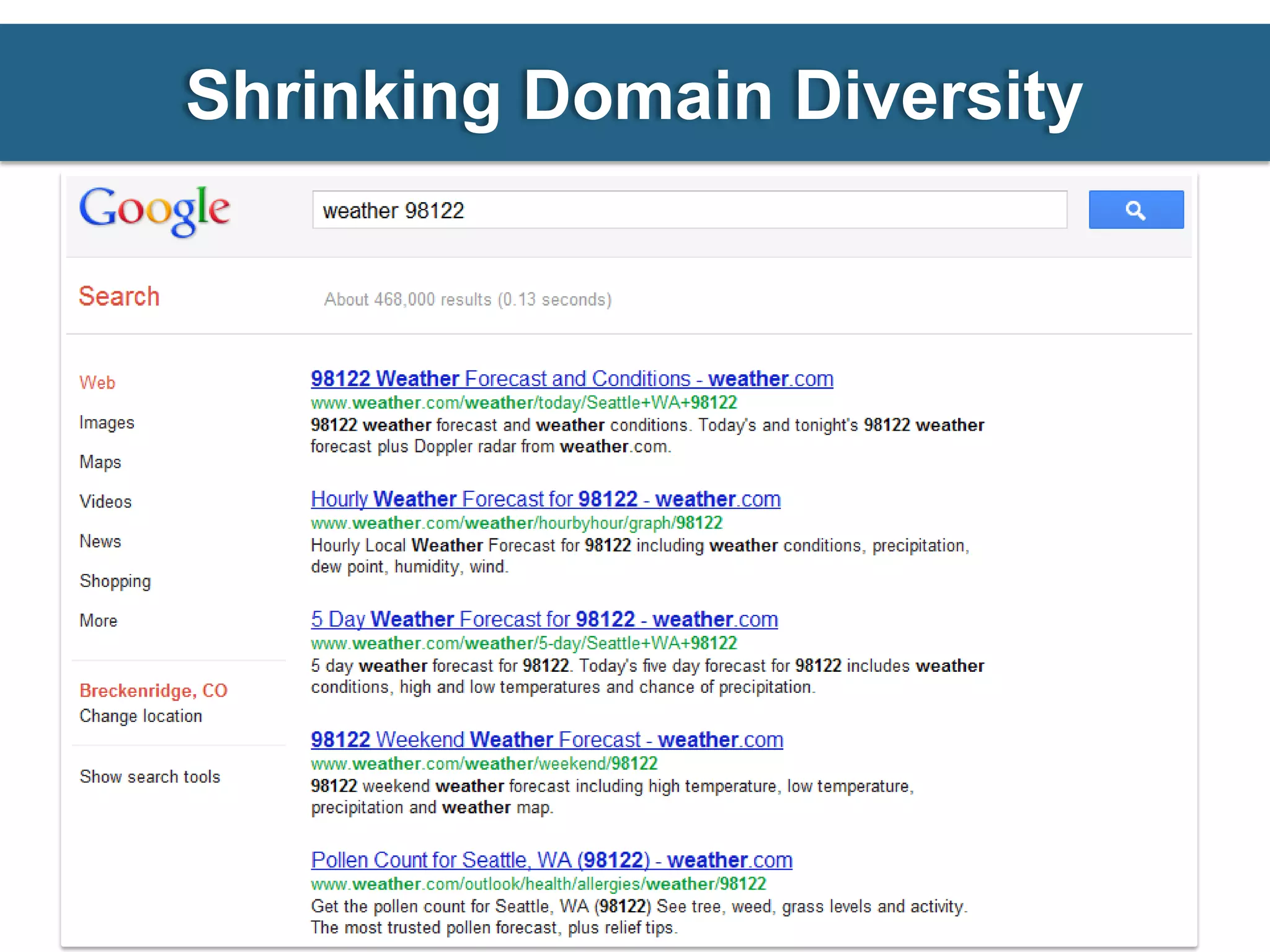
Task: Click the weather/5-day/Seattle+WA+98122 green URL
Action: click(524, 643)
